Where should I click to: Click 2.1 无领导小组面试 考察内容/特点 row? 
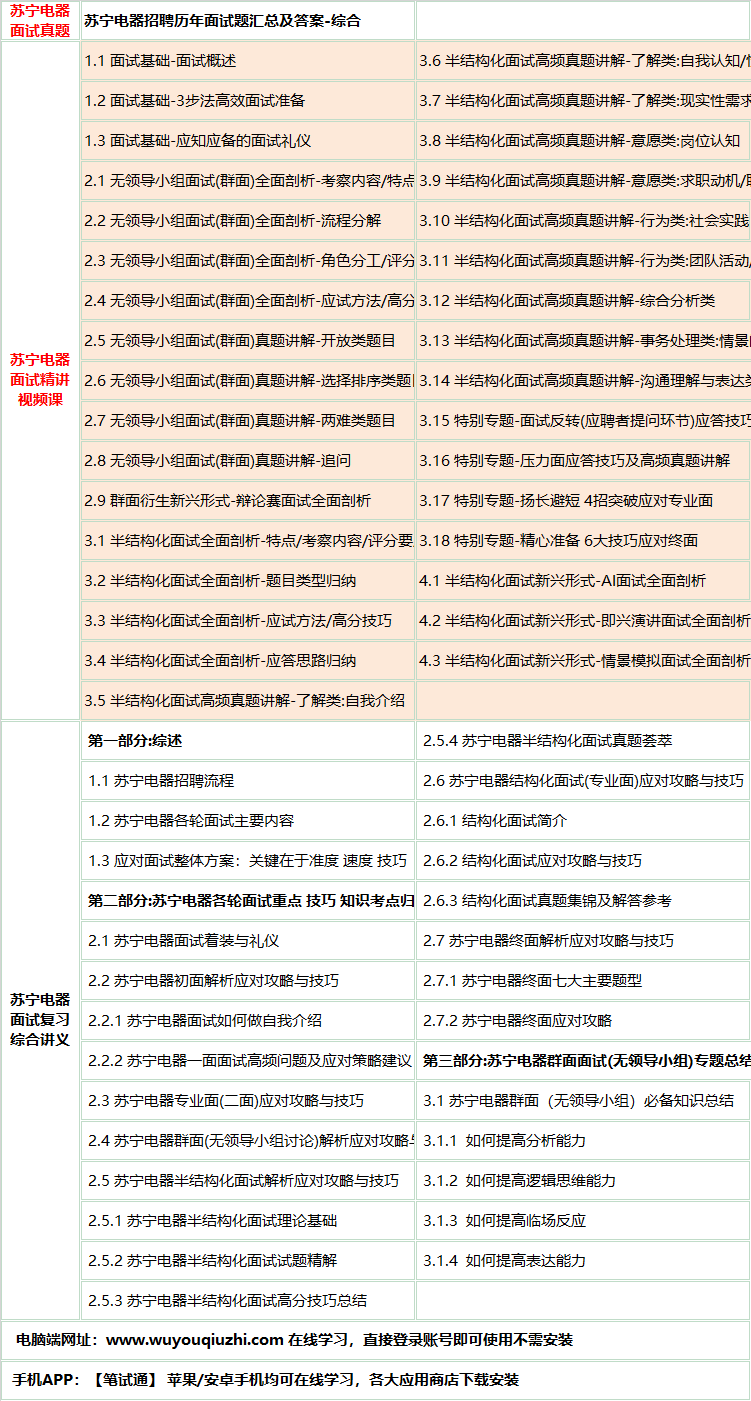(248, 180)
